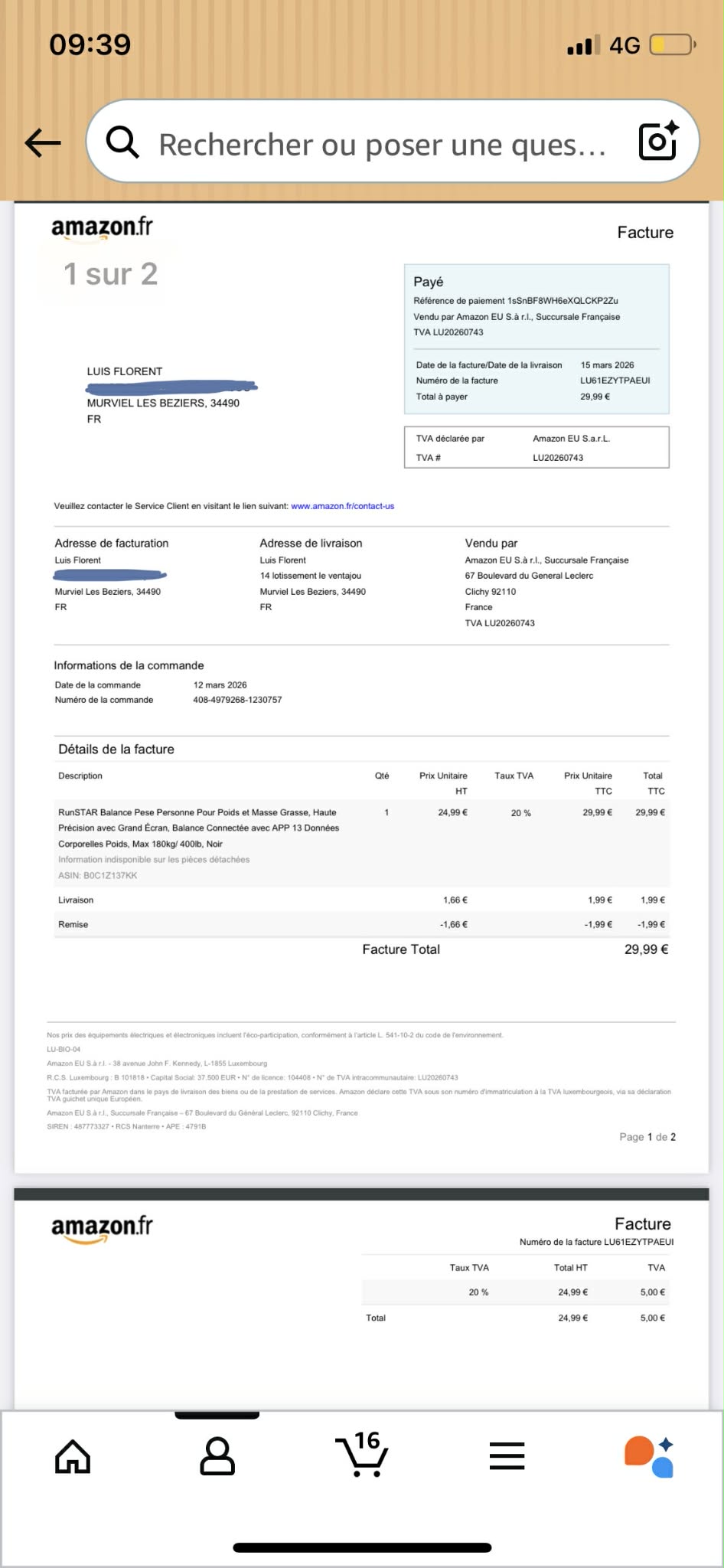Go to the Home tab icon
The height and width of the screenshot is (1568, 724).
click(73, 1455)
